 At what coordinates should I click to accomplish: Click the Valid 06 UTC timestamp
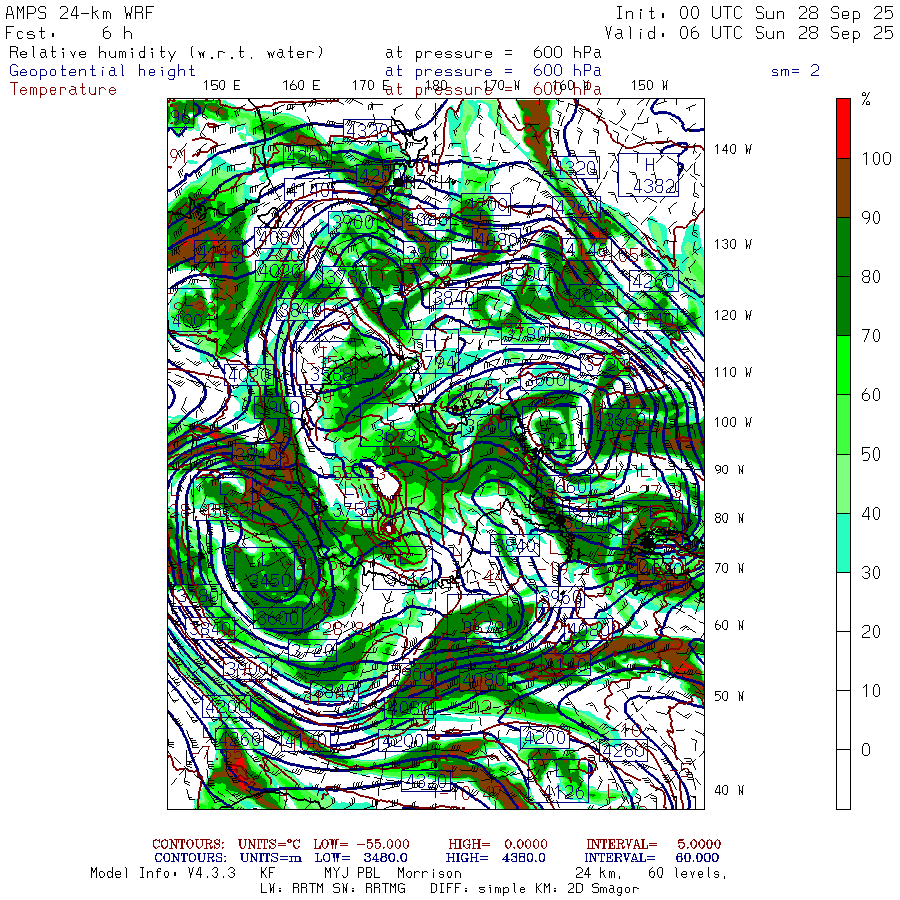pos(754,33)
